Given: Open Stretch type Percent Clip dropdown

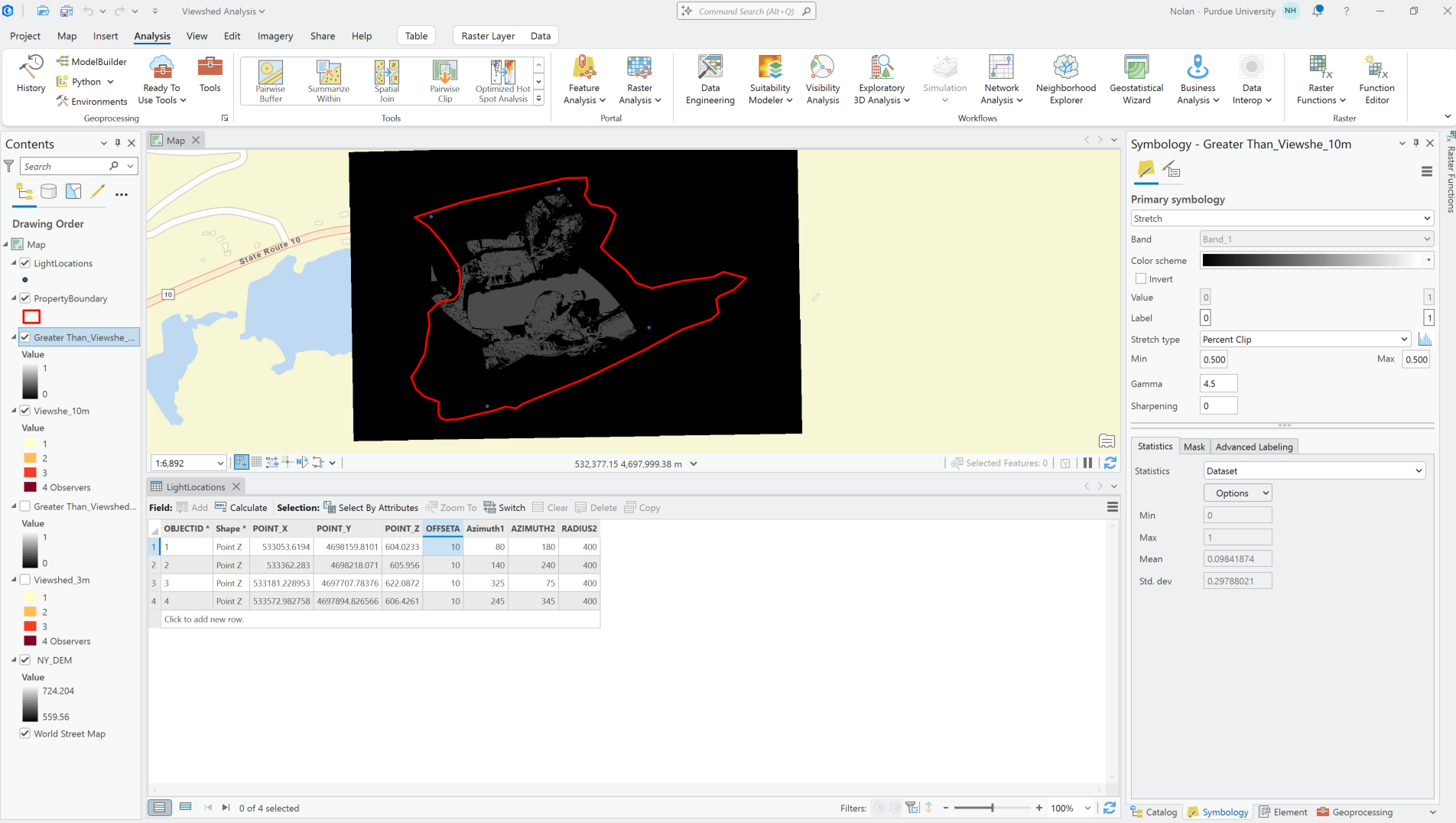Looking at the screenshot, I should click(1305, 339).
